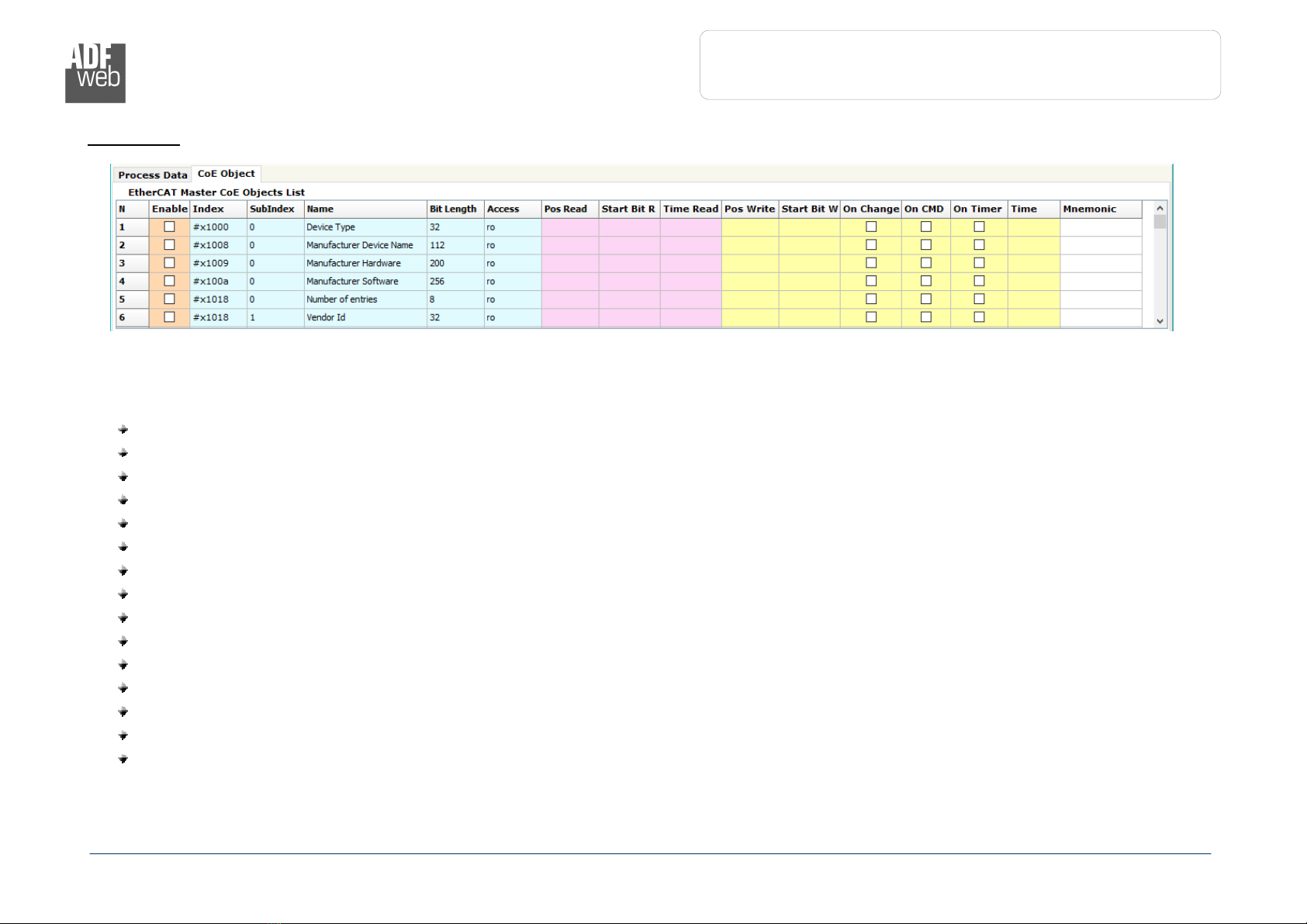Switch to the Process Data tab

click(153, 175)
